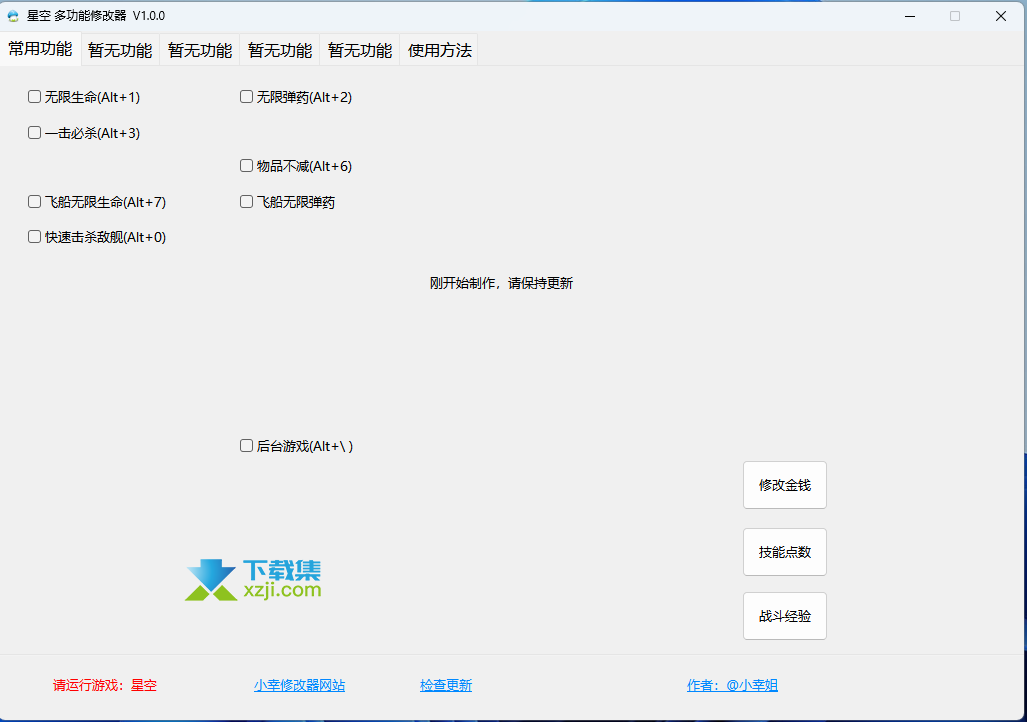Open the 小幸修改器网站 link
1027x722 pixels.
click(x=299, y=685)
